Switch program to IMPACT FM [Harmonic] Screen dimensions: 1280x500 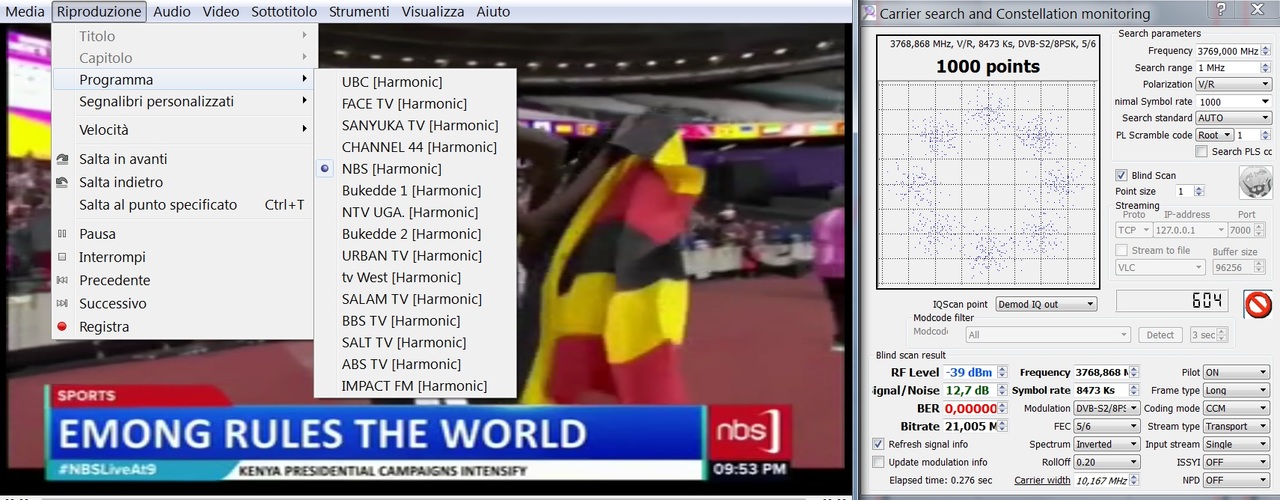[x=415, y=386]
